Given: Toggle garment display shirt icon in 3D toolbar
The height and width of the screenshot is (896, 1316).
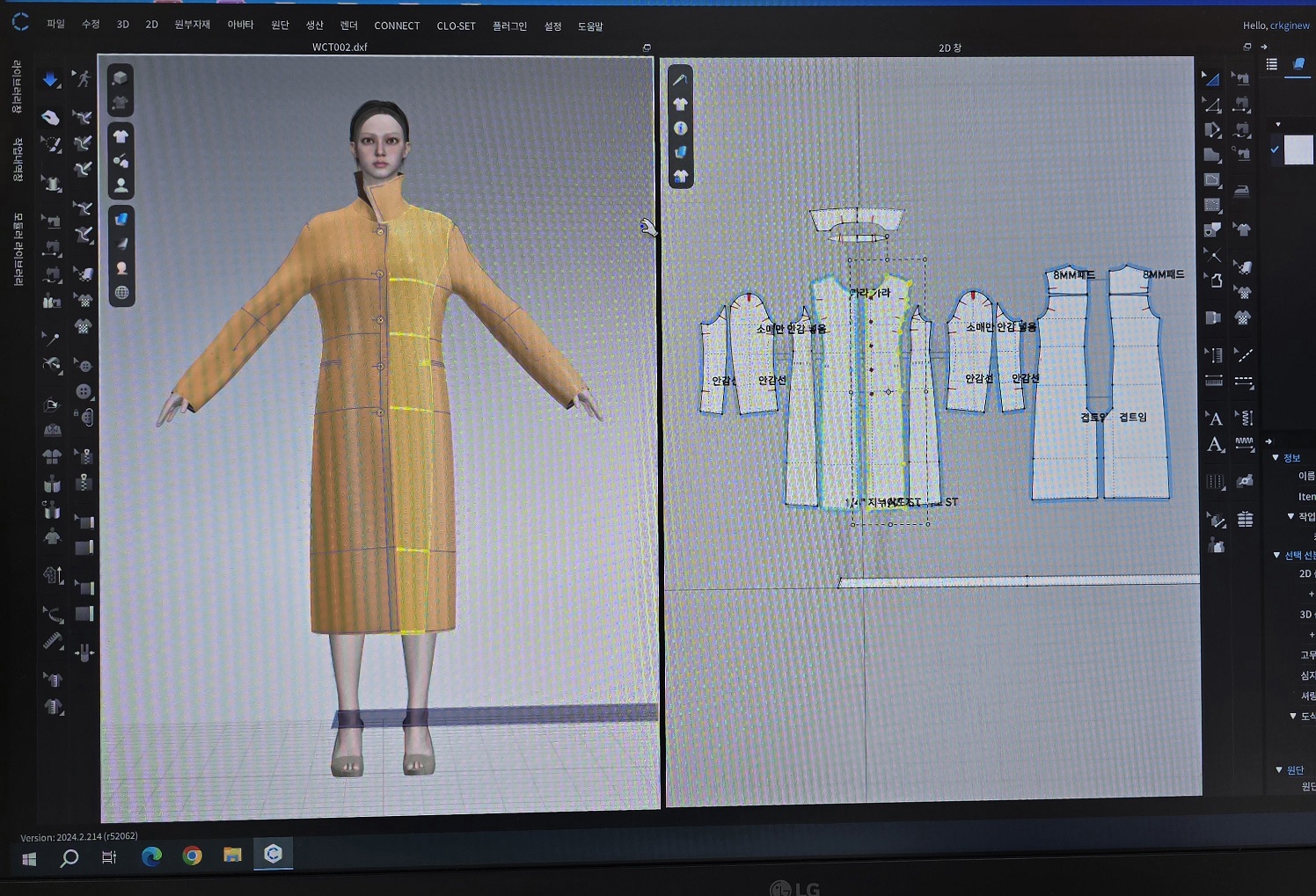Looking at the screenshot, I should coord(121,136).
